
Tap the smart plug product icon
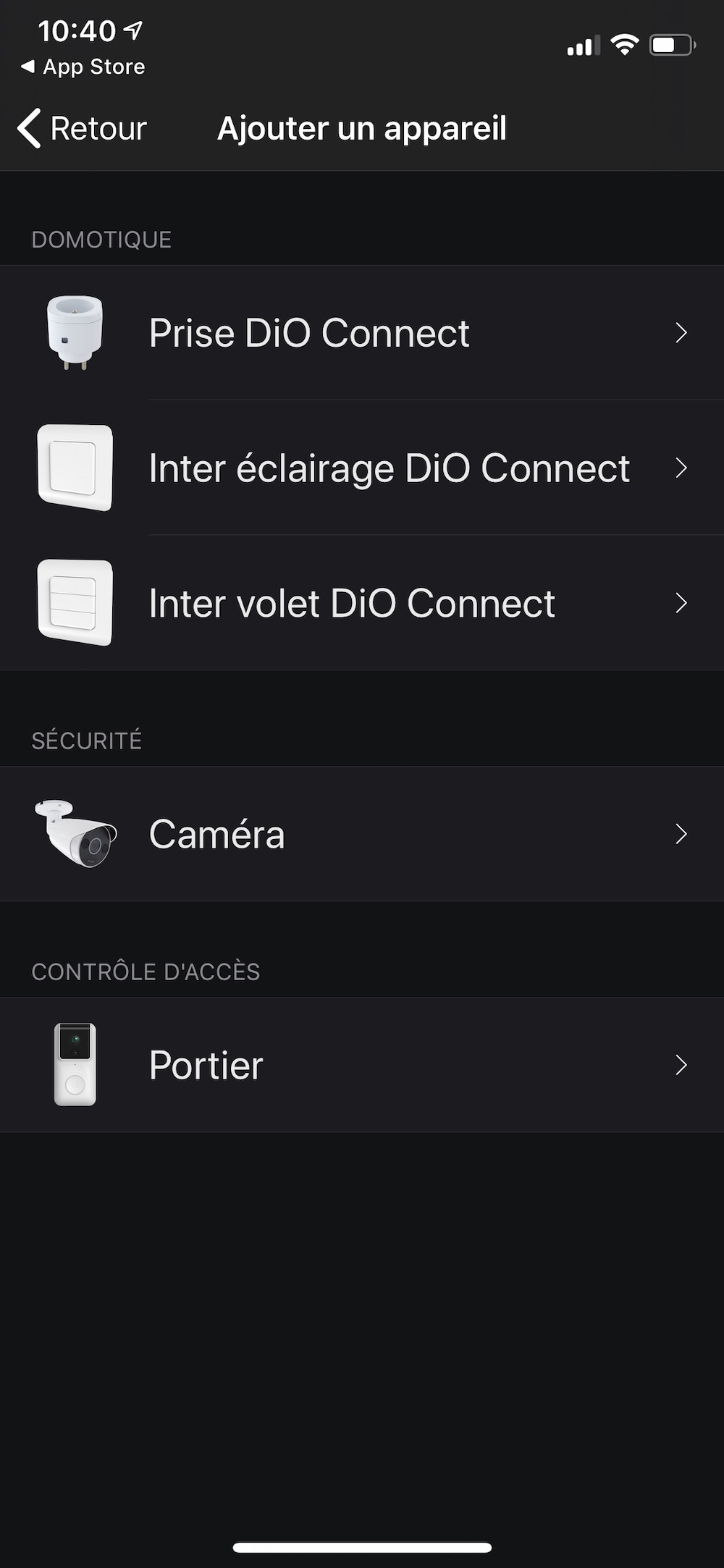coord(75,332)
